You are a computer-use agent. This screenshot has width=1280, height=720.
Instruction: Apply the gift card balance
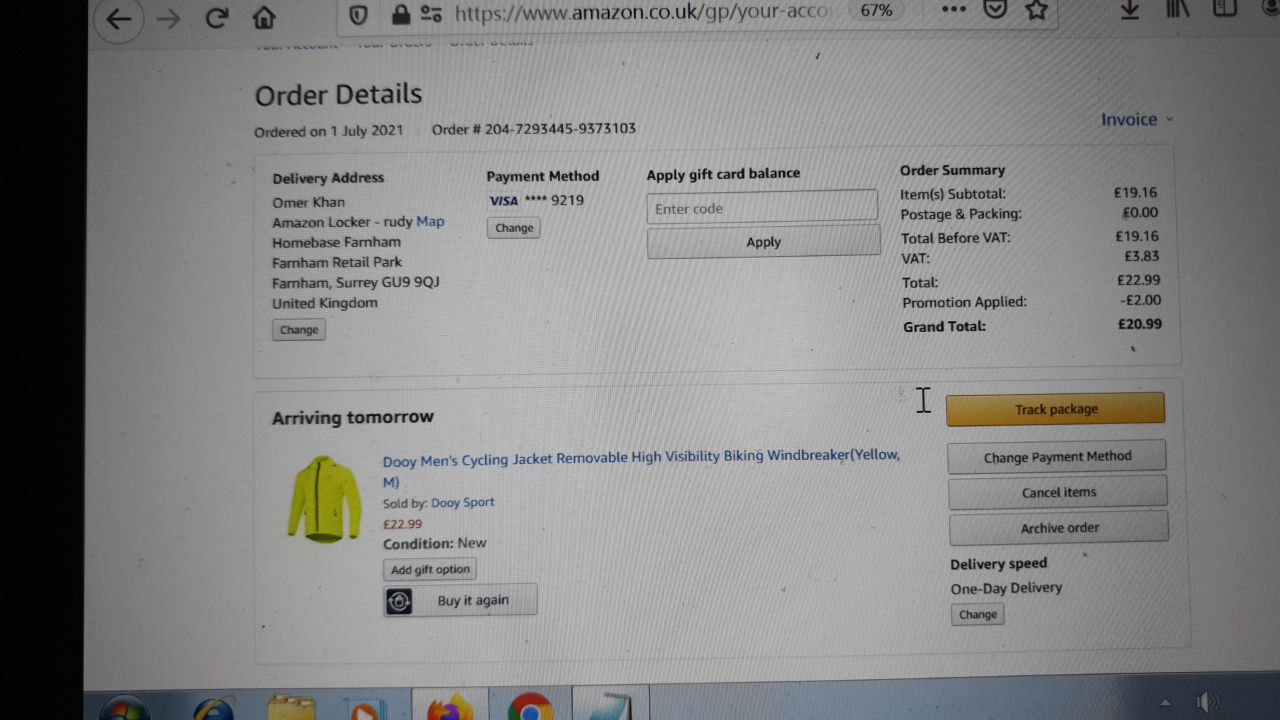[763, 242]
